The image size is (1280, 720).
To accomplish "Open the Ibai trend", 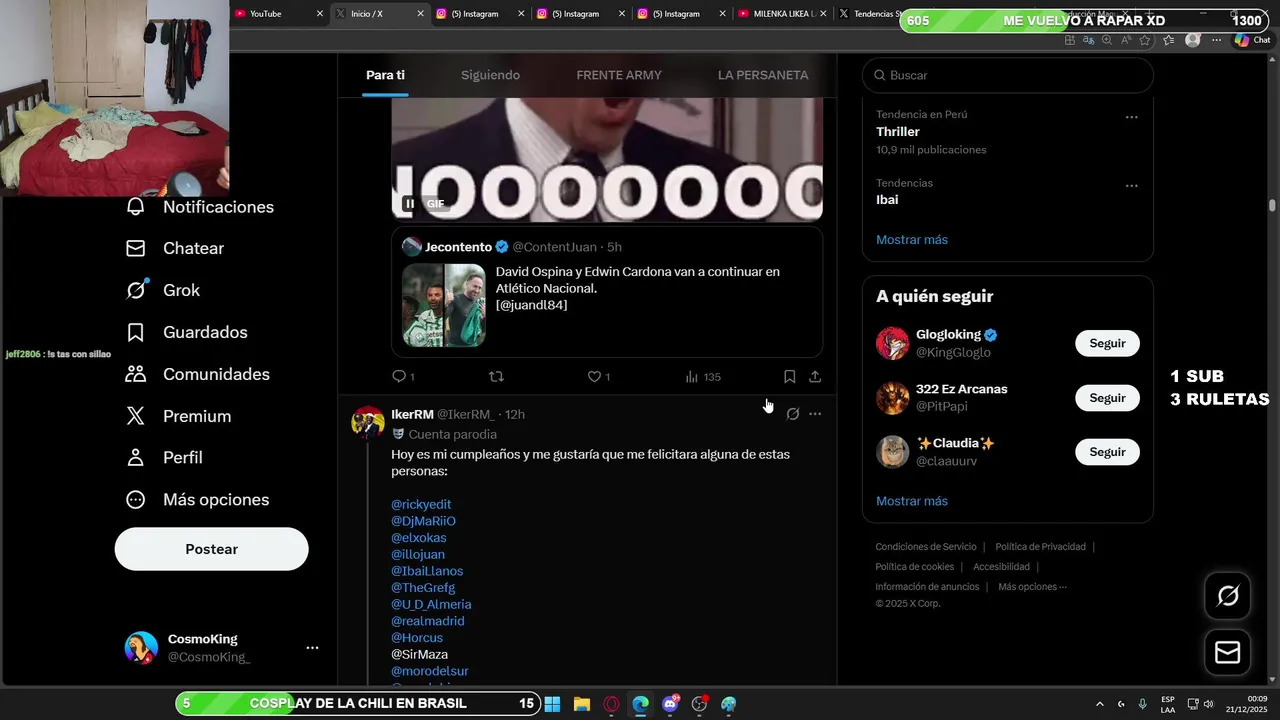I will [x=887, y=200].
